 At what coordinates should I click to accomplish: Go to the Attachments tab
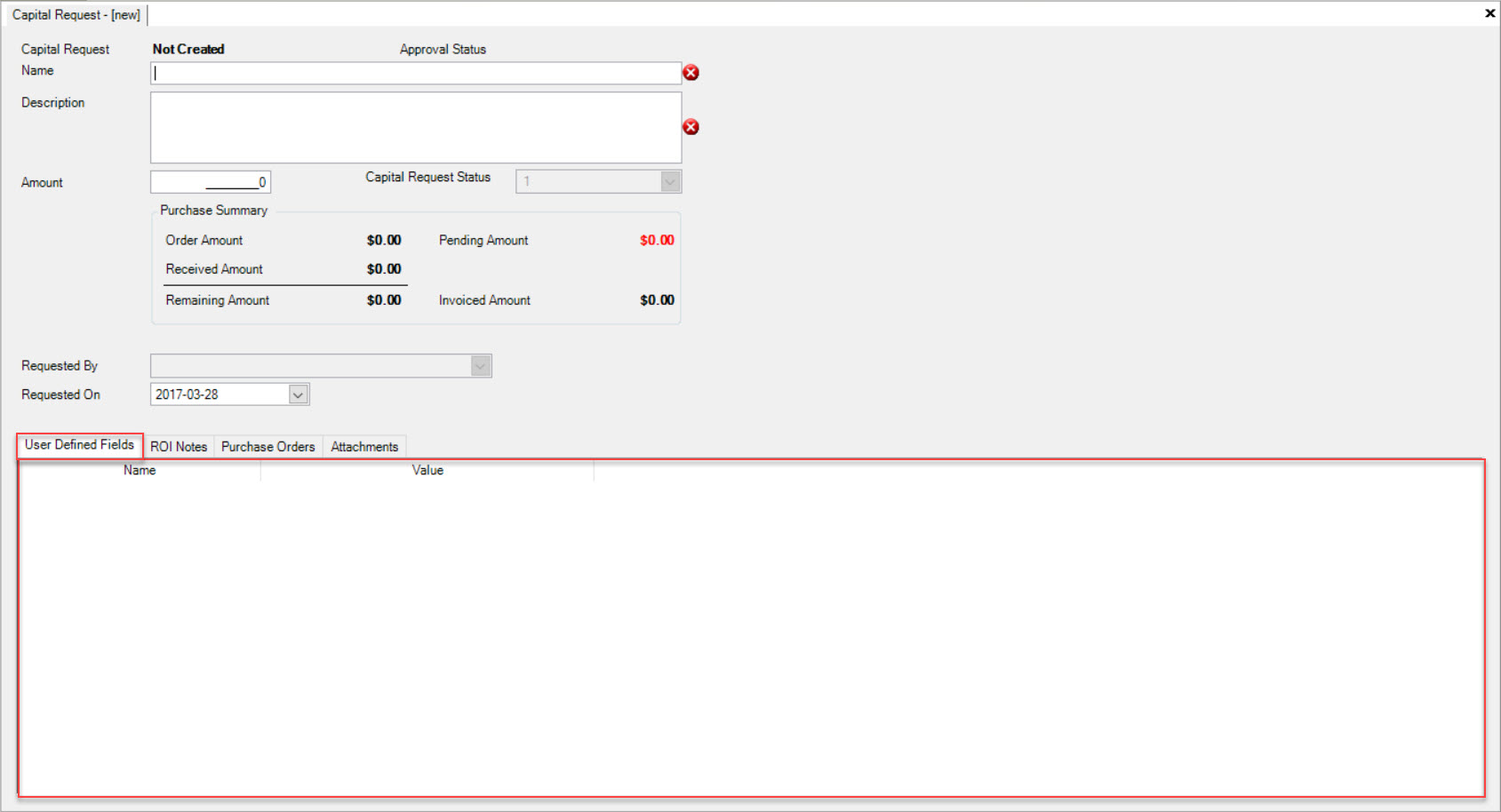pyautogui.click(x=364, y=447)
